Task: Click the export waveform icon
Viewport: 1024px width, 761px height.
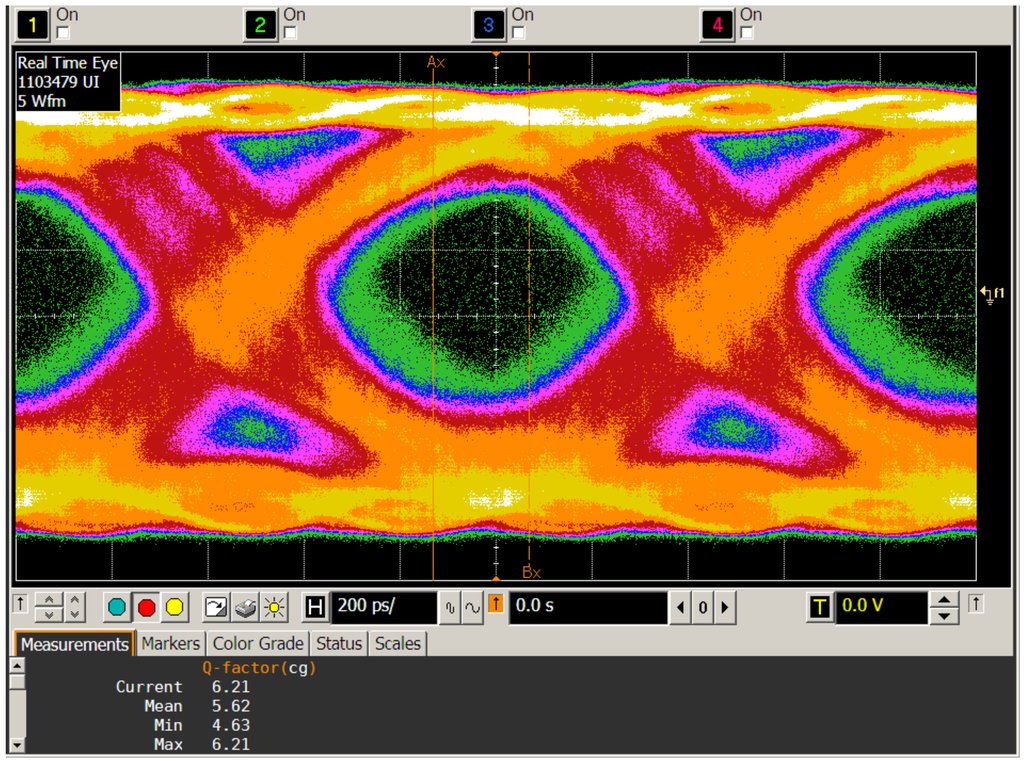Action: [x=216, y=606]
